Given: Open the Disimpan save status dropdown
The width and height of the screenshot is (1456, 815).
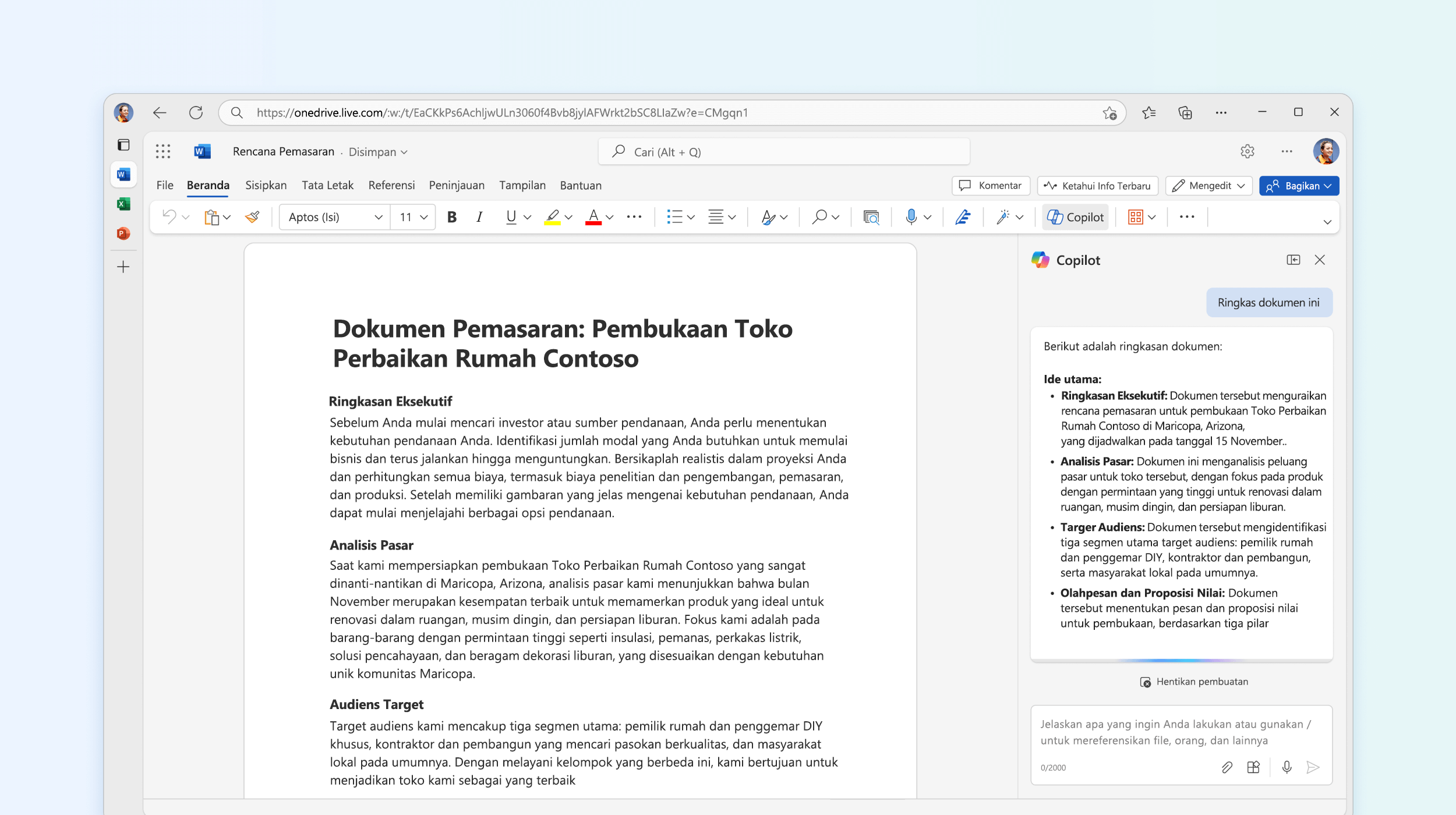Looking at the screenshot, I should tap(378, 152).
